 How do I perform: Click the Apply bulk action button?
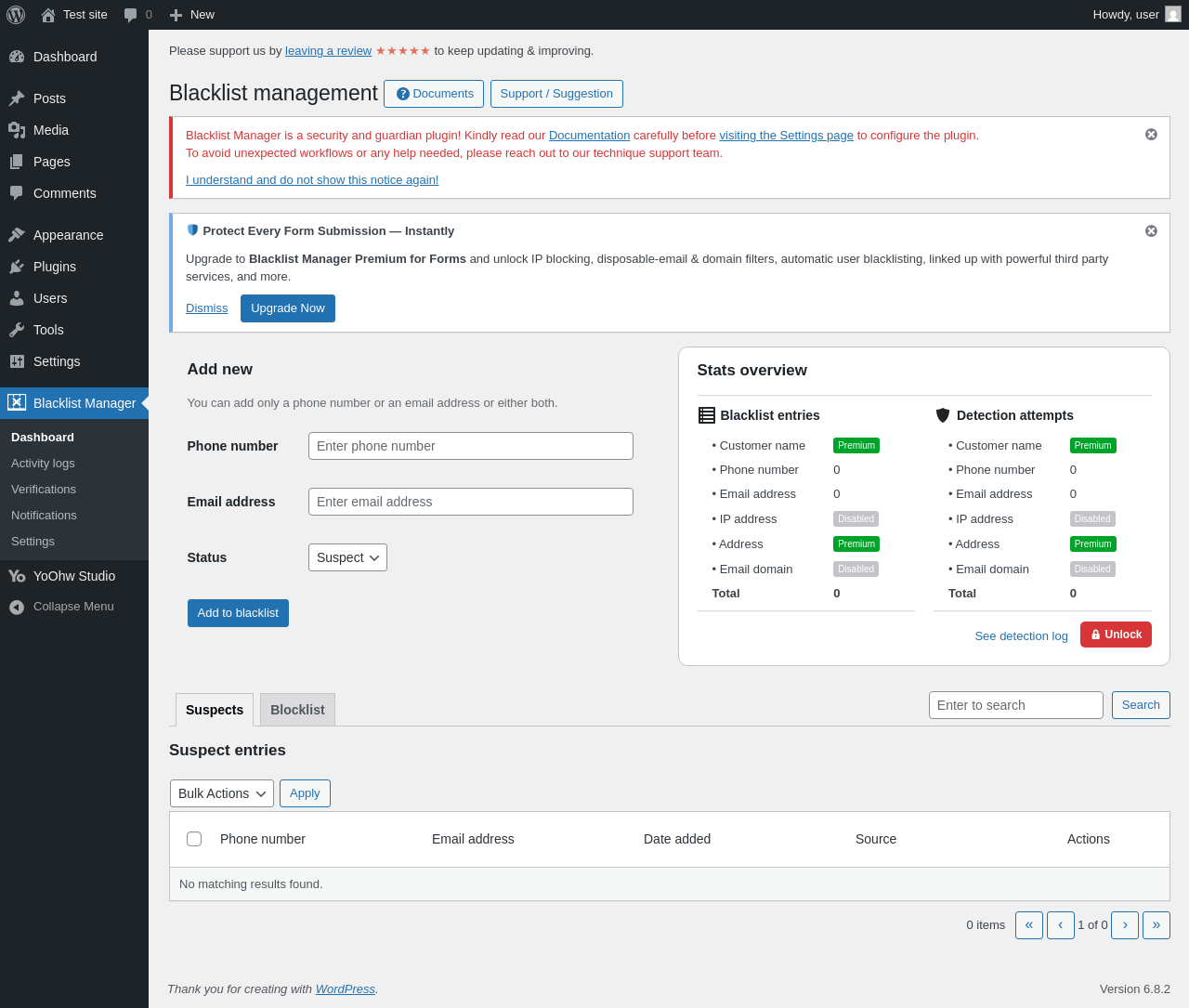[305, 793]
